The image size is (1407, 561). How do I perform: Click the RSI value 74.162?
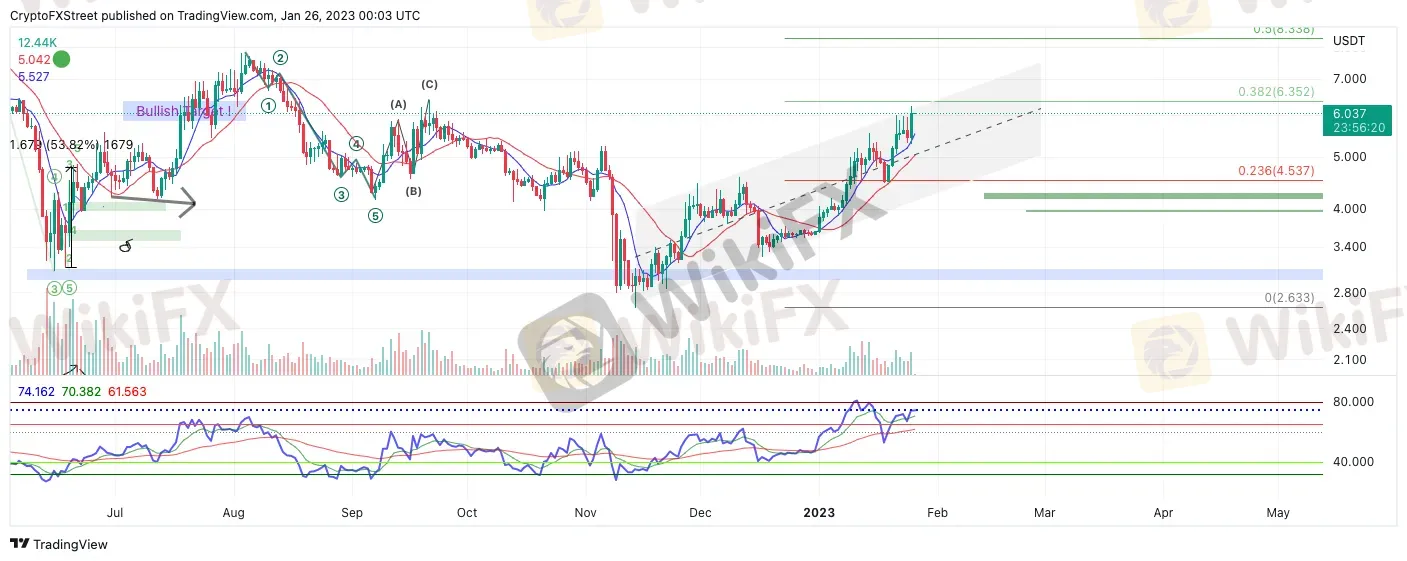[x=36, y=392]
